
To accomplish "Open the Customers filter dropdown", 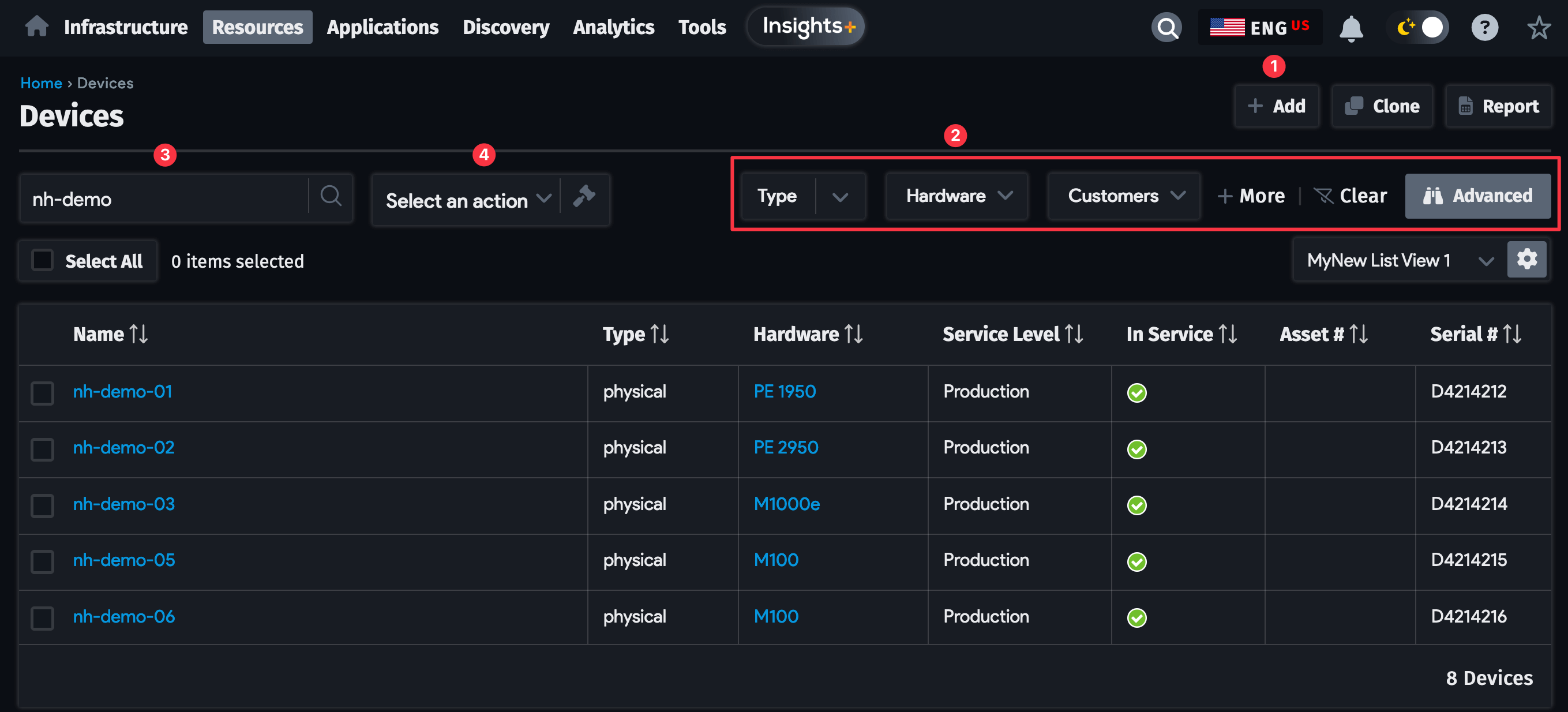I will [x=1123, y=196].
